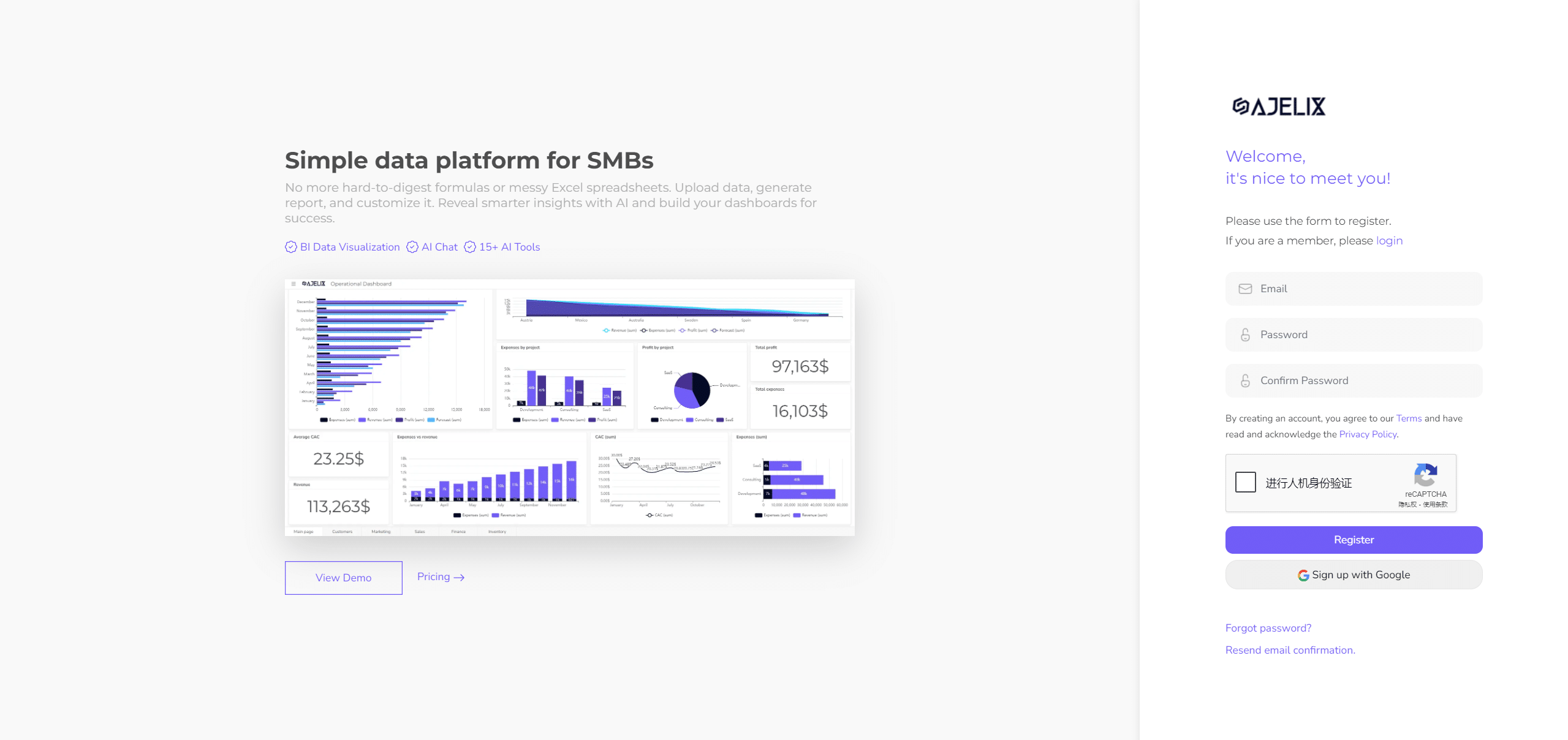Click the dashboard preview image
This screenshot has width=1568, height=740.
(569, 407)
